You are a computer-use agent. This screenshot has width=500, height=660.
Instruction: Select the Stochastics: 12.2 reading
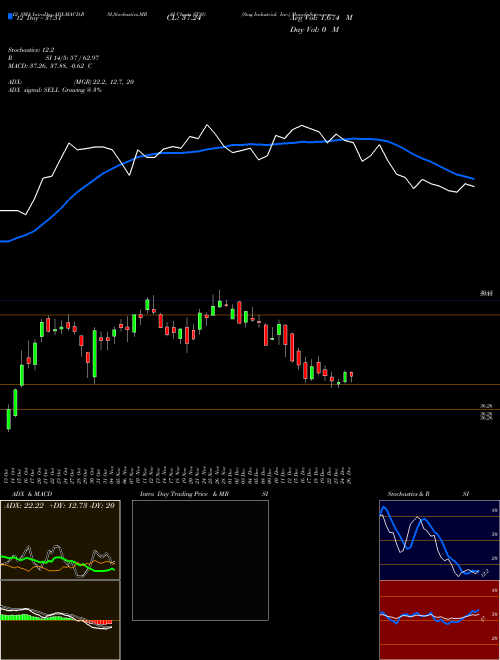click(31, 50)
